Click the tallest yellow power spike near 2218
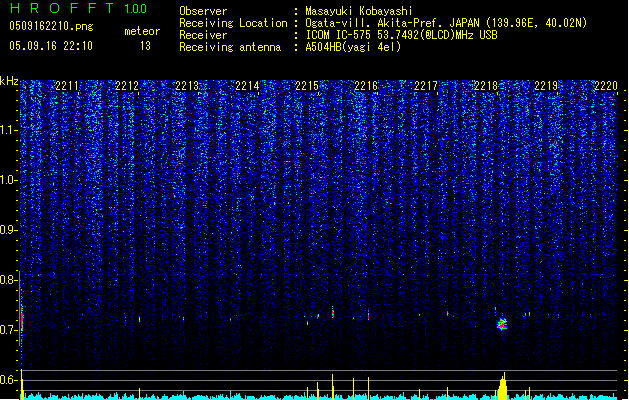This screenshot has height=400, width=629. pyautogui.click(x=503, y=386)
